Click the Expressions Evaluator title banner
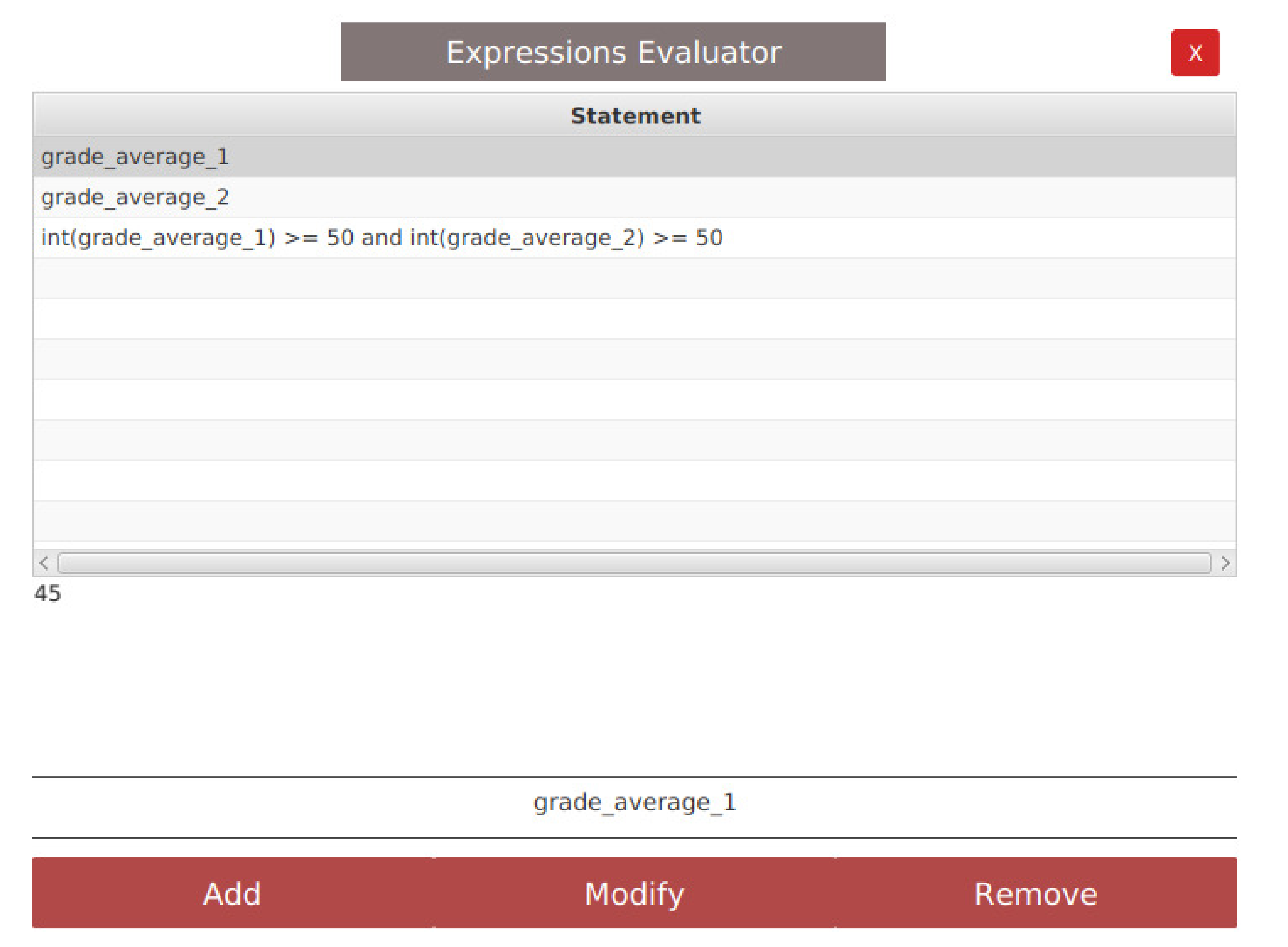1288x947 pixels. [x=613, y=52]
